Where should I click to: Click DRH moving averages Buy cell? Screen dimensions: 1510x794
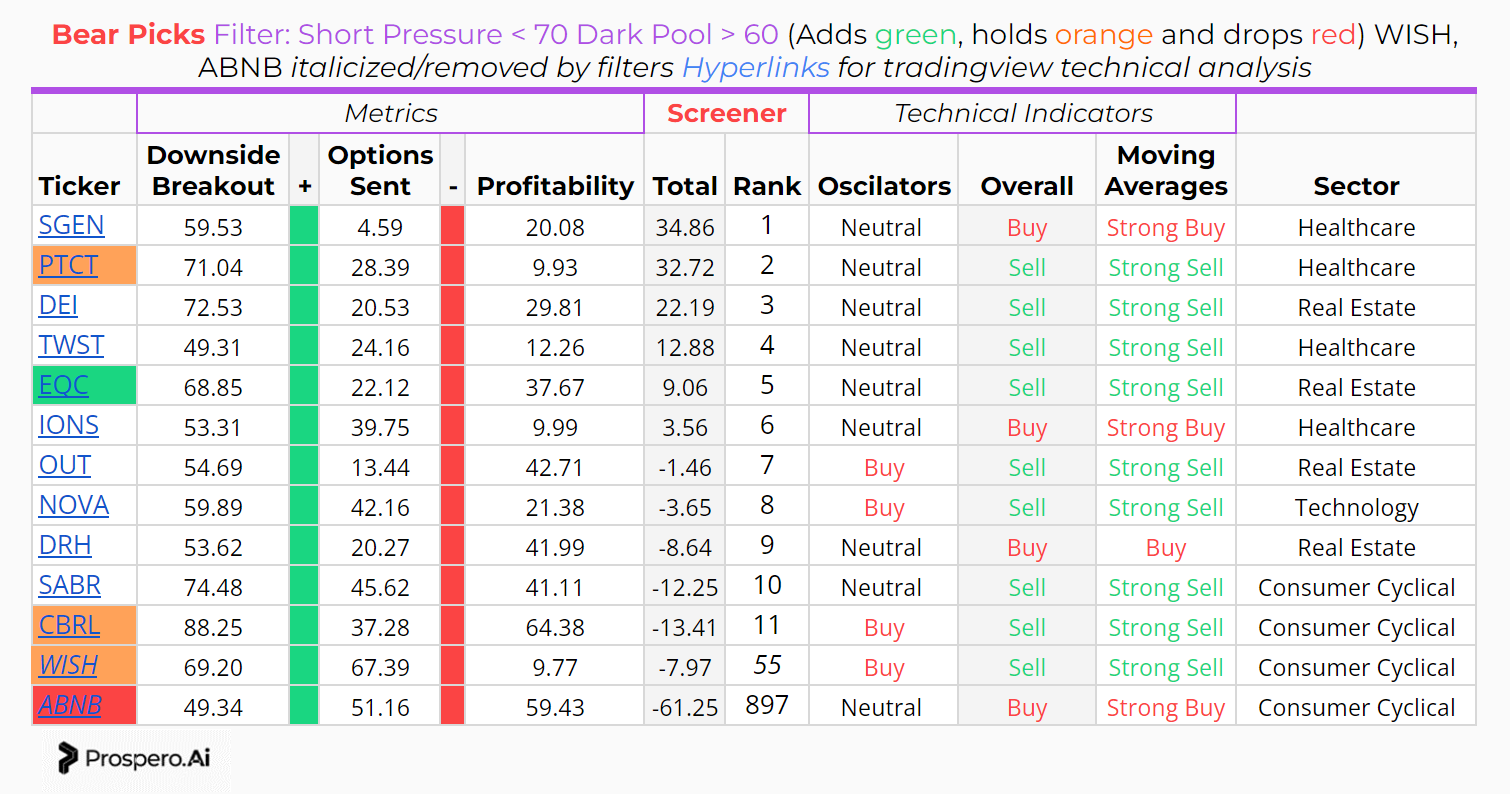coord(1166,547)
